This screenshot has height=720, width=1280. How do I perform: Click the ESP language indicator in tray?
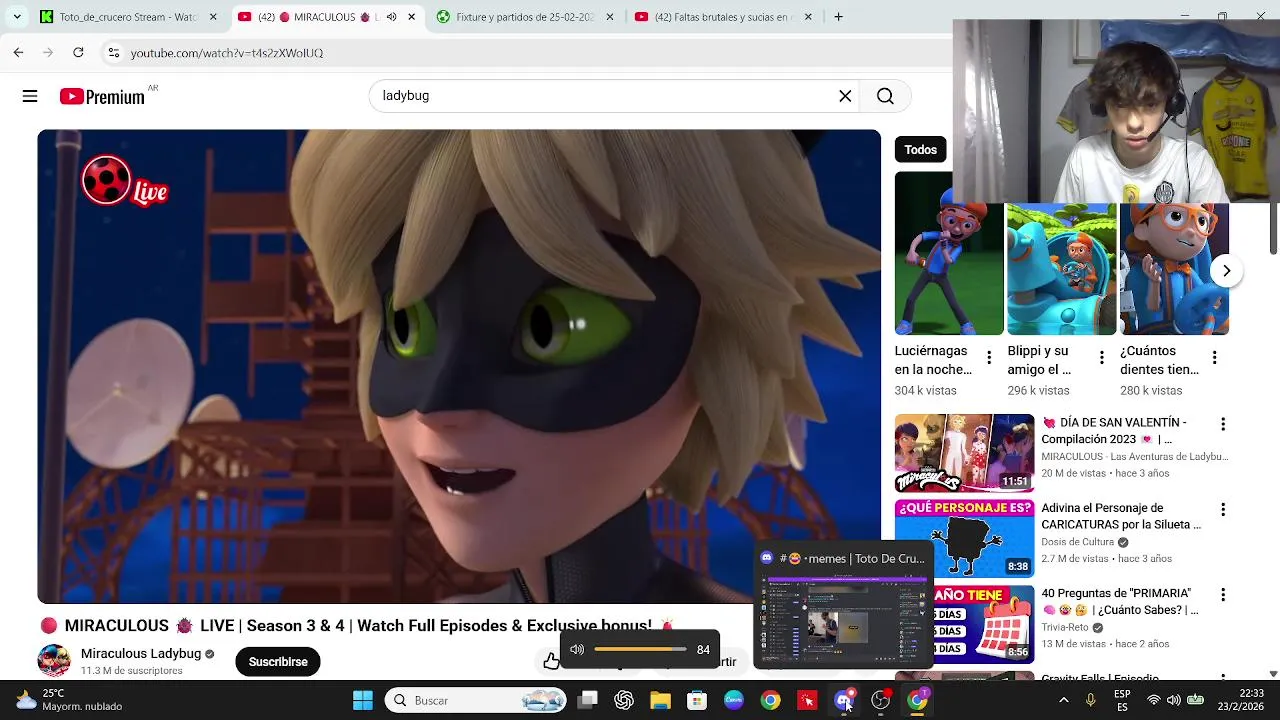(1122, 700)
